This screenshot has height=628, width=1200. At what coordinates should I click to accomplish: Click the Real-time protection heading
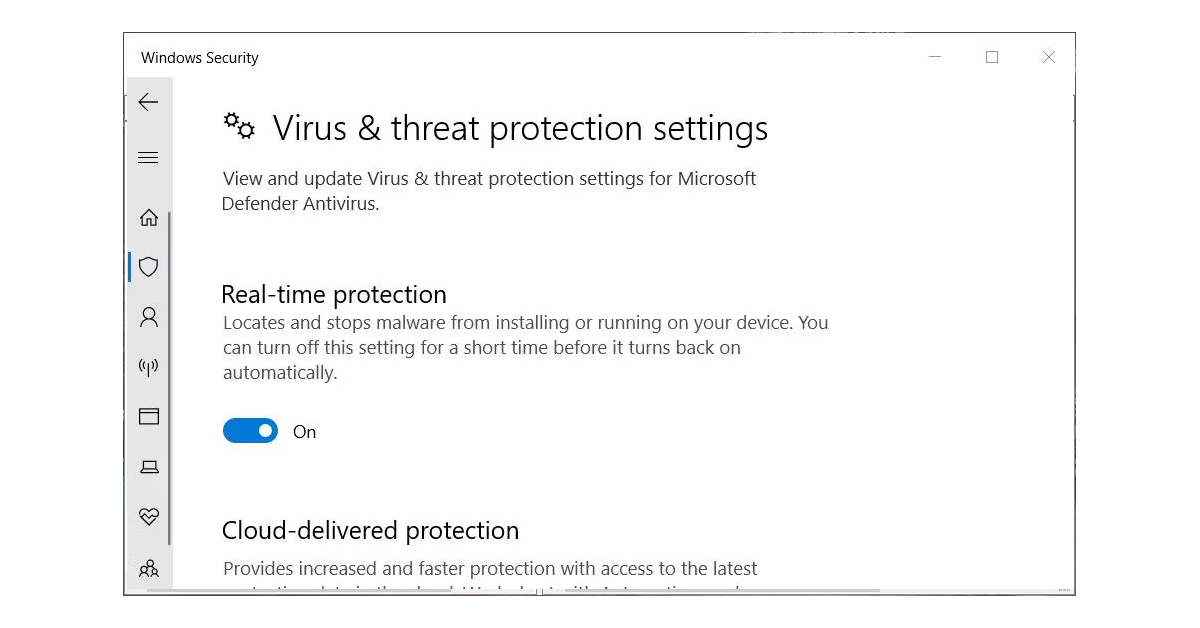[334, 295]
